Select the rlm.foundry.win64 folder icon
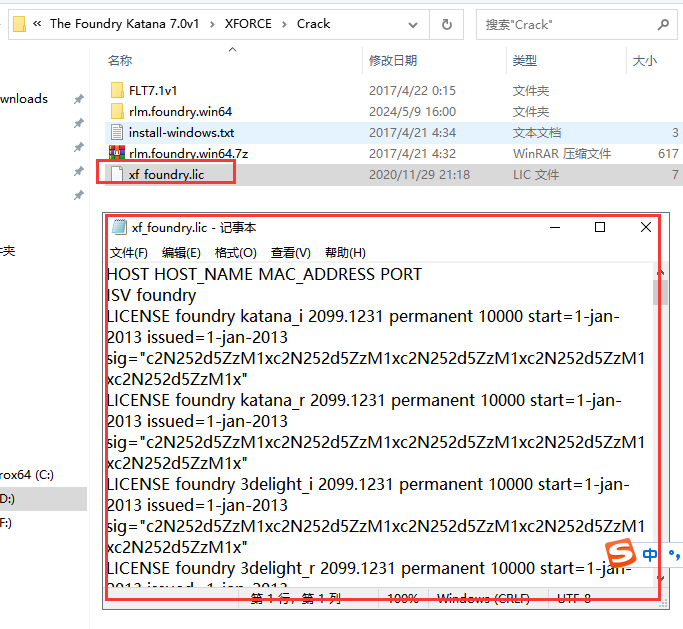 pos(117,112)
